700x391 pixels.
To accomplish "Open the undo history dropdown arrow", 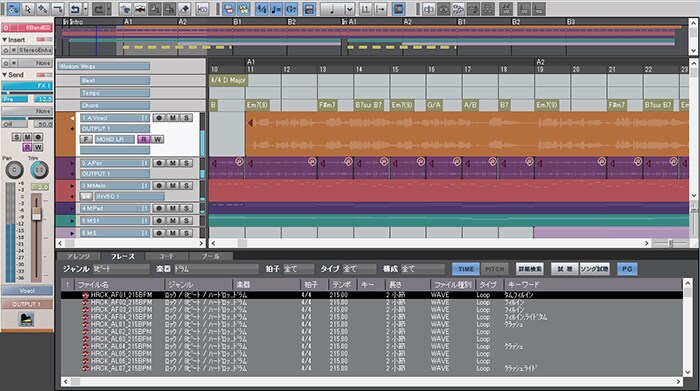I will coord(85,8).
